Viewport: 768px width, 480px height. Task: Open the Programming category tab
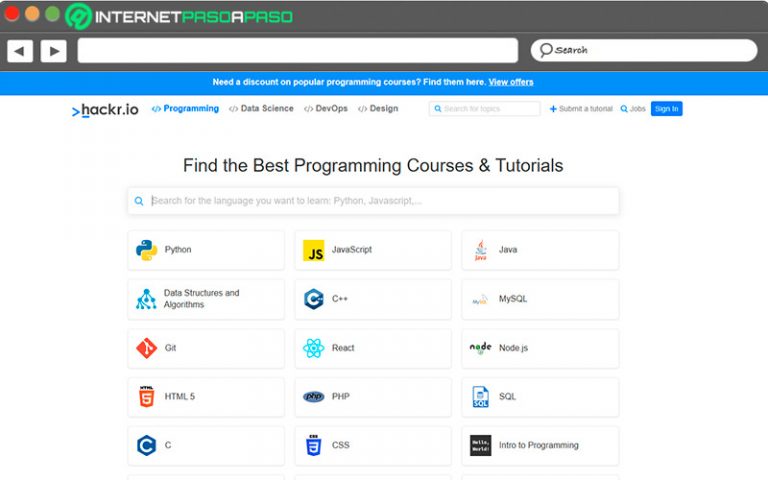point(185,108)
